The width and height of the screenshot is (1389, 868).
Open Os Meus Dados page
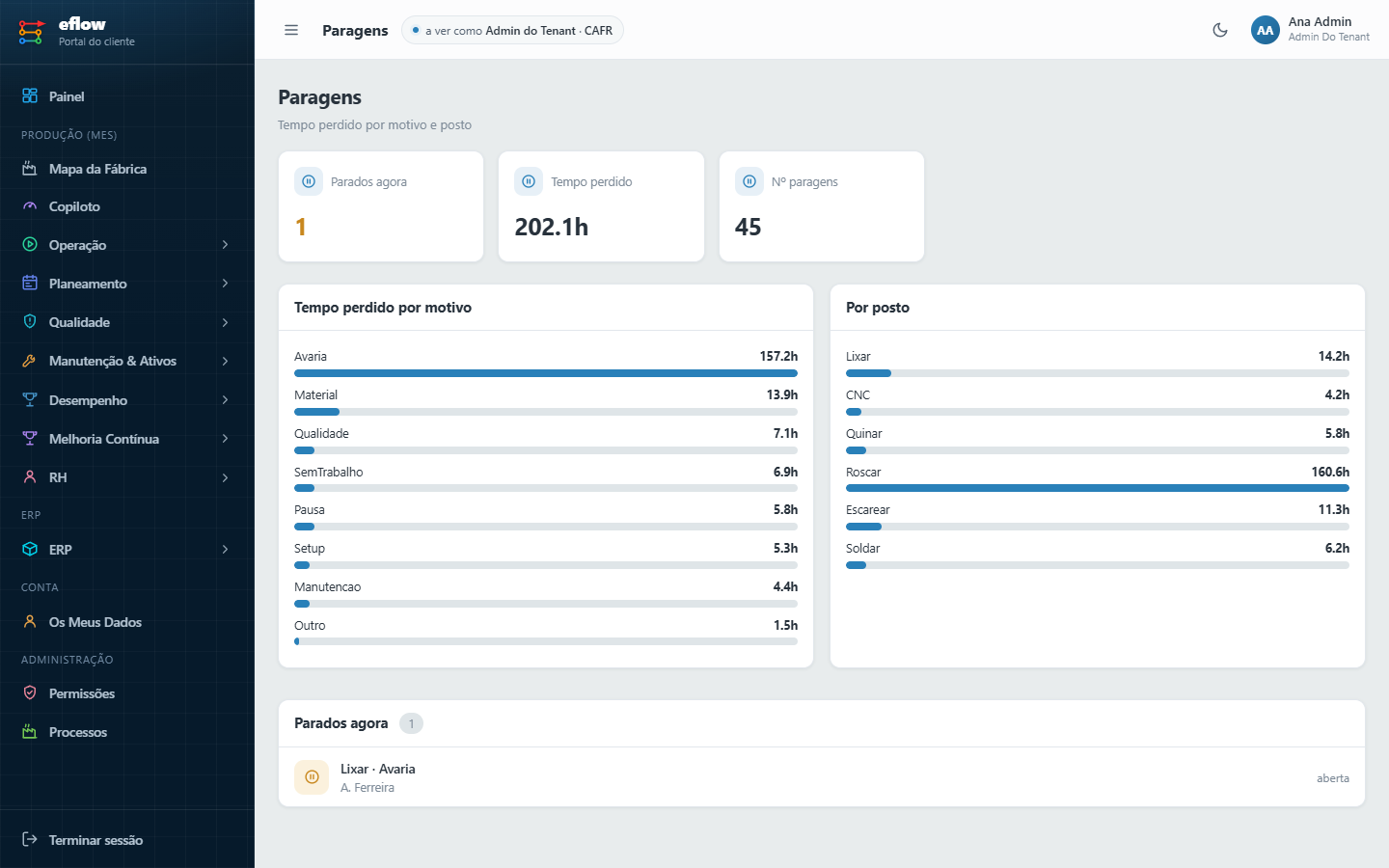point(127,622)
